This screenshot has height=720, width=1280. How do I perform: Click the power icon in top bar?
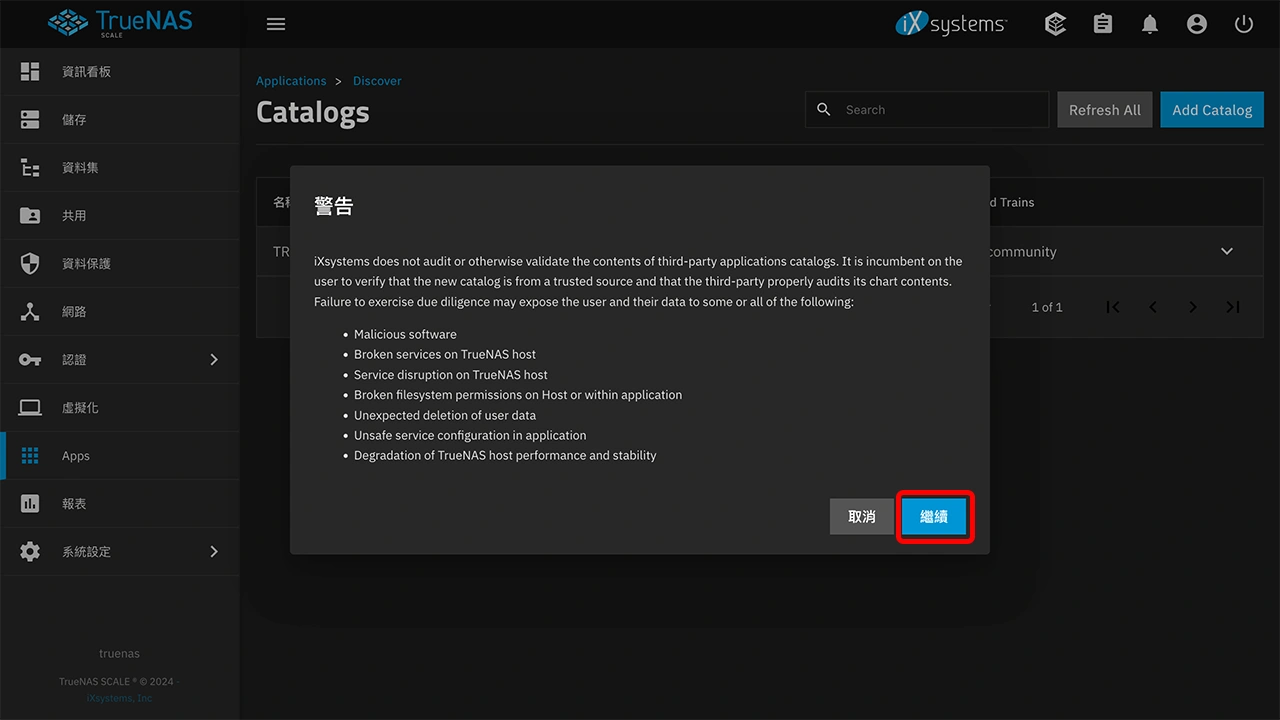point(1244,24)
